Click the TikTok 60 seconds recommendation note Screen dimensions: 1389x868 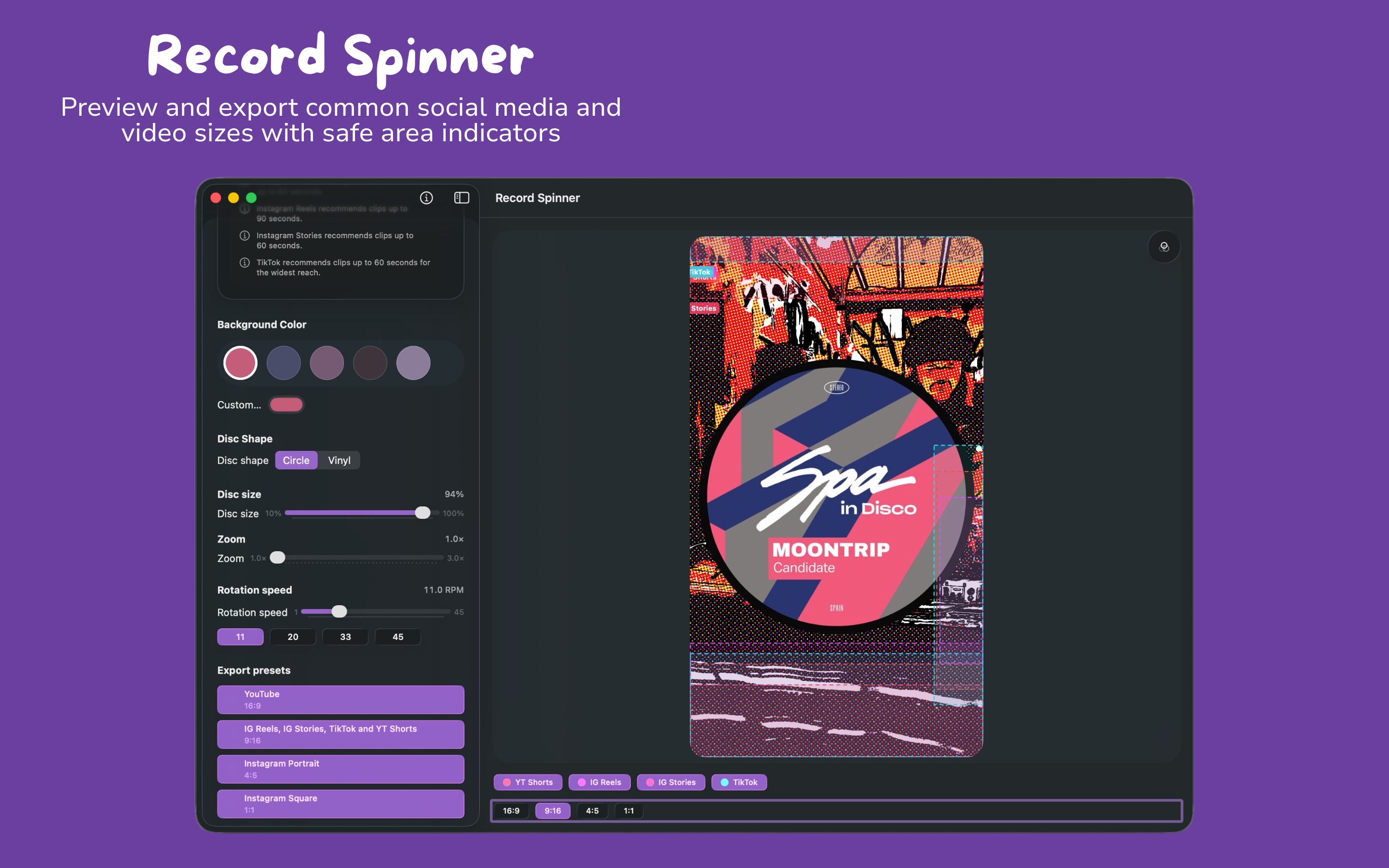pos(343,268)
